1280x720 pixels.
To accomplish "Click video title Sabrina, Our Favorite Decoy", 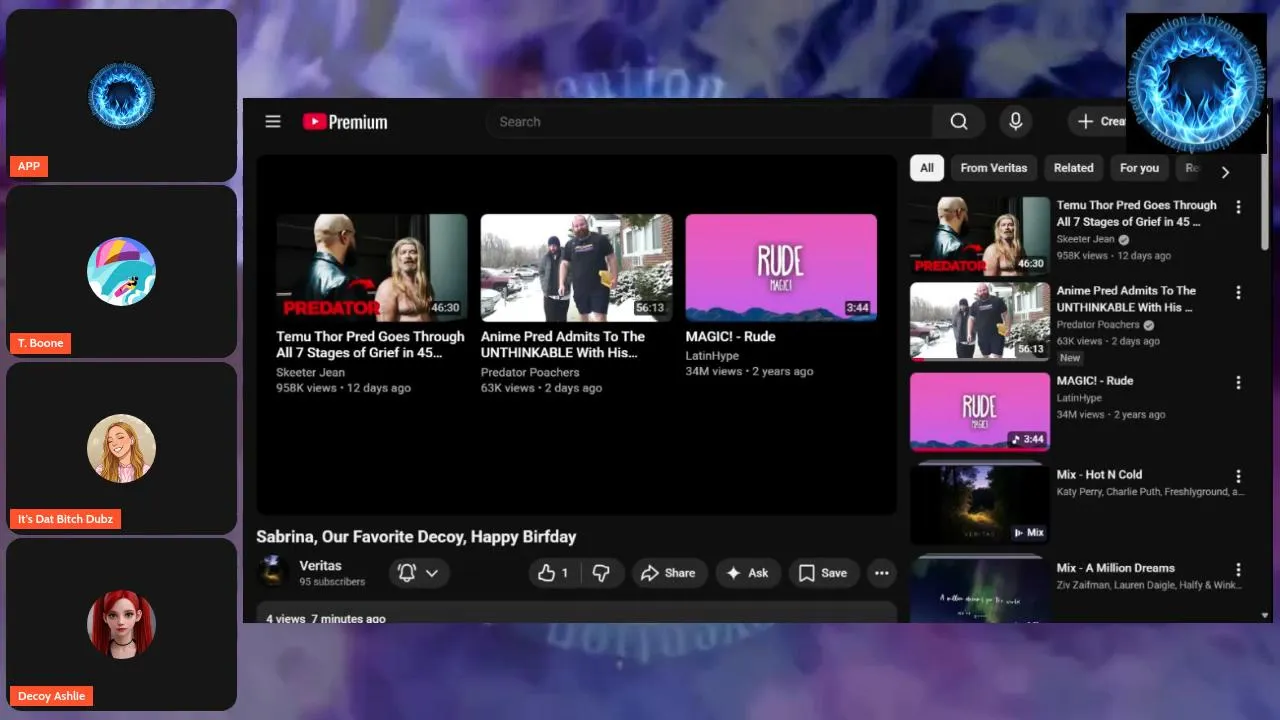I will click(416, 537).
